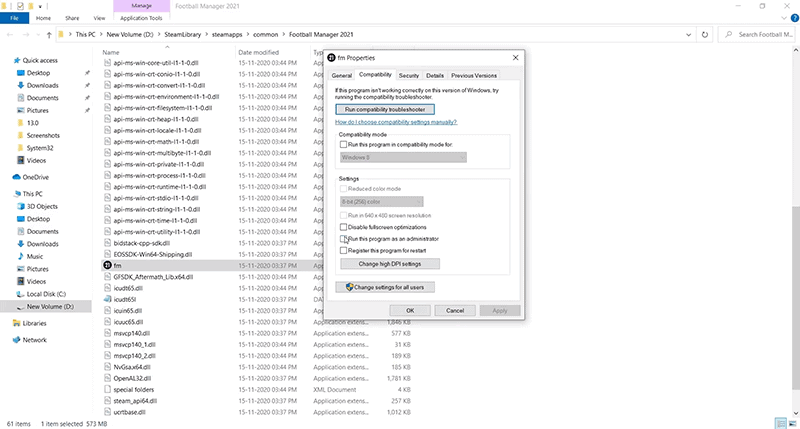Click the Network icon in sidebar
Viewport: 800px width, 429px height.
click(x=17, y=340)
